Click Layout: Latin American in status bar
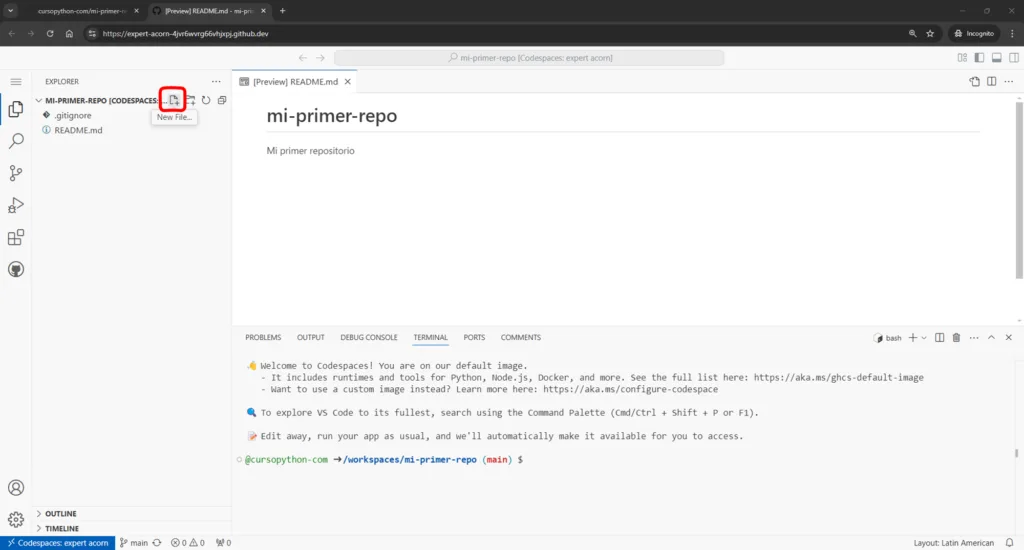 [x=953, y=543]
